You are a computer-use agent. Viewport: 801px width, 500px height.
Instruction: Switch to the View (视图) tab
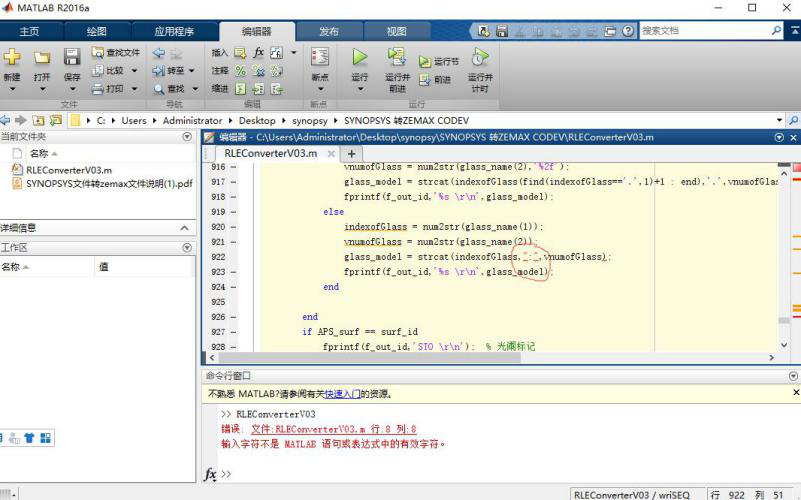click(x=396, y=31)
